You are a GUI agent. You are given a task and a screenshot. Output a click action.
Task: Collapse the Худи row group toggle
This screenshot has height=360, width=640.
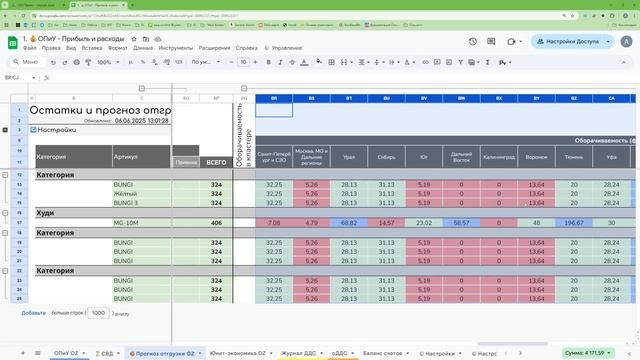click(x=5, y=213)
